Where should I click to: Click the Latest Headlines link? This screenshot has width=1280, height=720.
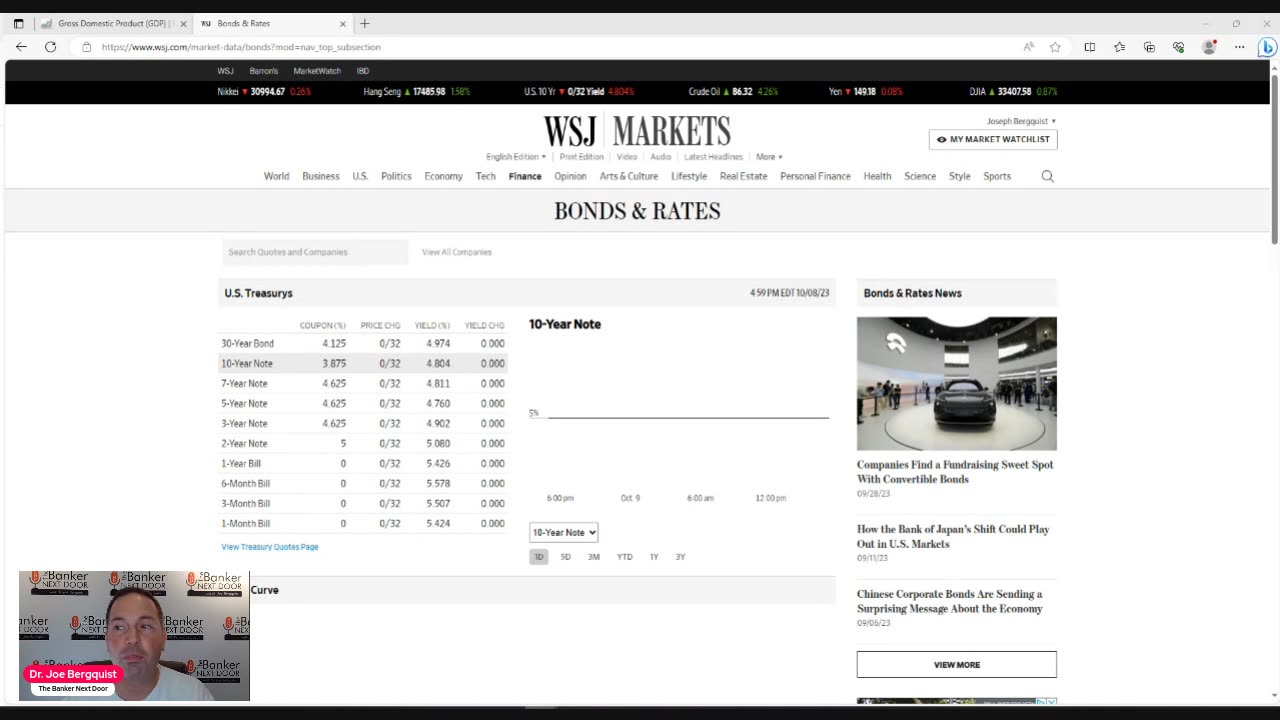click(713, 157)
